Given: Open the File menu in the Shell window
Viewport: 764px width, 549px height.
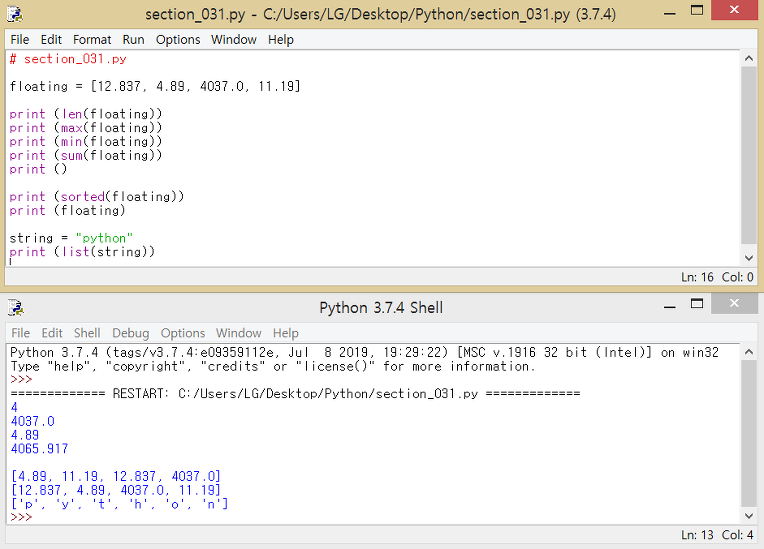Looking at the screenshot, I should [x=20, y=333].
